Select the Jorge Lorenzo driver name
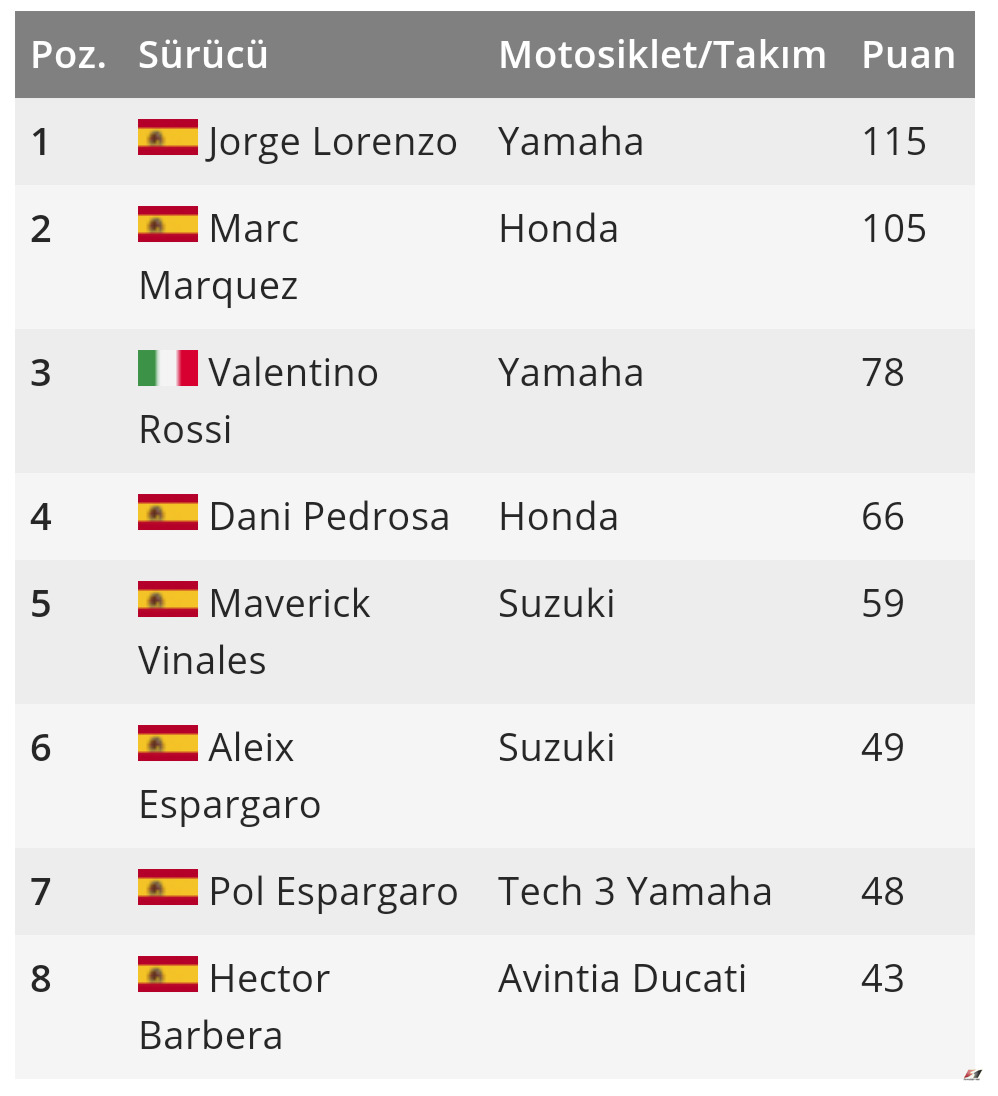998x1096 pixels. coord(332,142)
